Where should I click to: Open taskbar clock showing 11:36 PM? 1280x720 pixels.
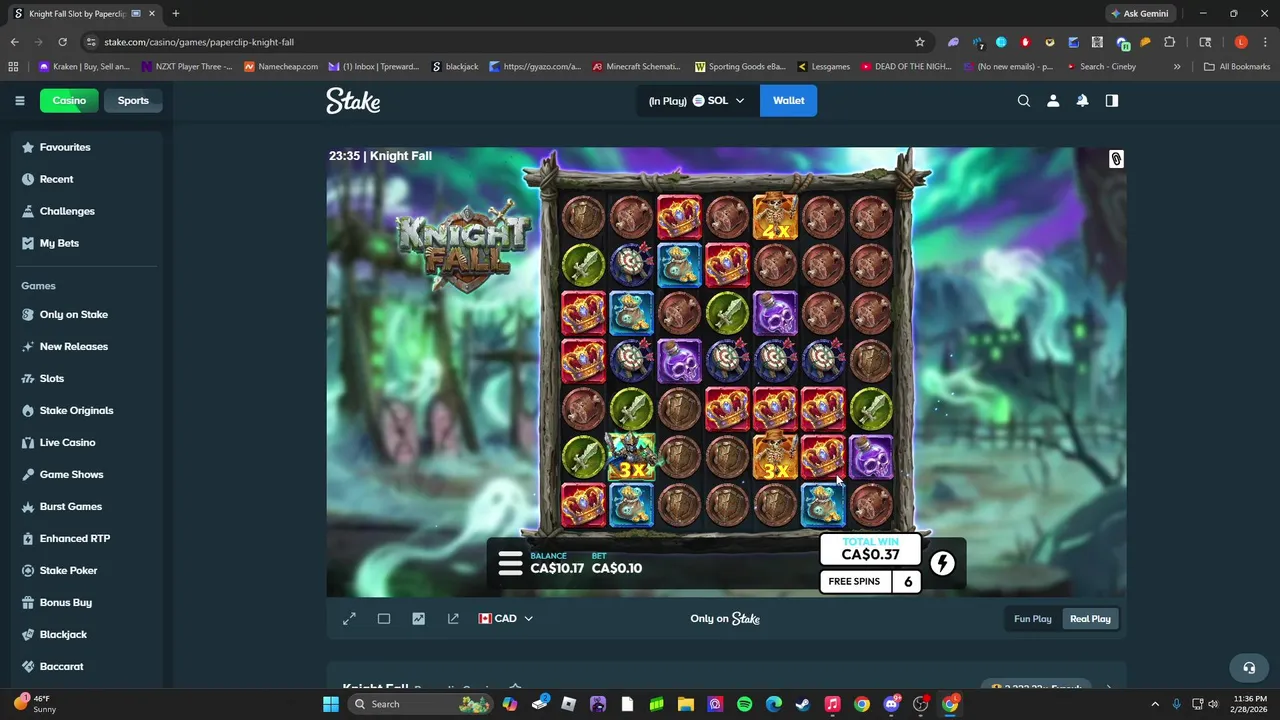pyautogui.click(x=1249, y=704)
